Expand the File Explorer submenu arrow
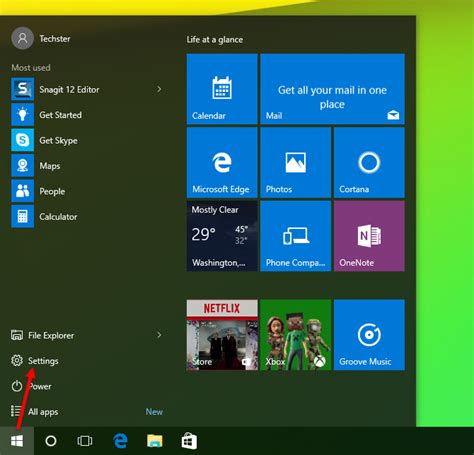Image resolution: width=474 pixels, height=455 pixels. click(x=159, y=335)
